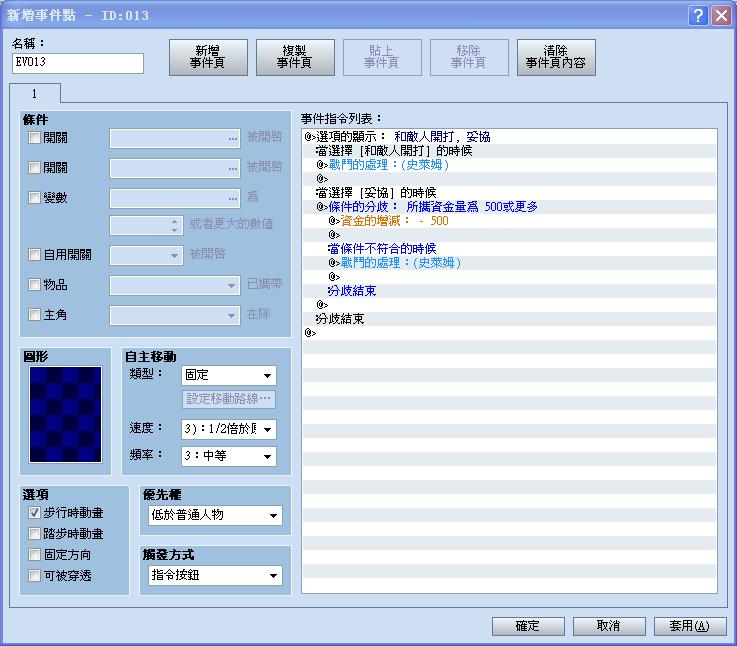
Task: Open the 物品 dropdown
Action: click(175, 285)
